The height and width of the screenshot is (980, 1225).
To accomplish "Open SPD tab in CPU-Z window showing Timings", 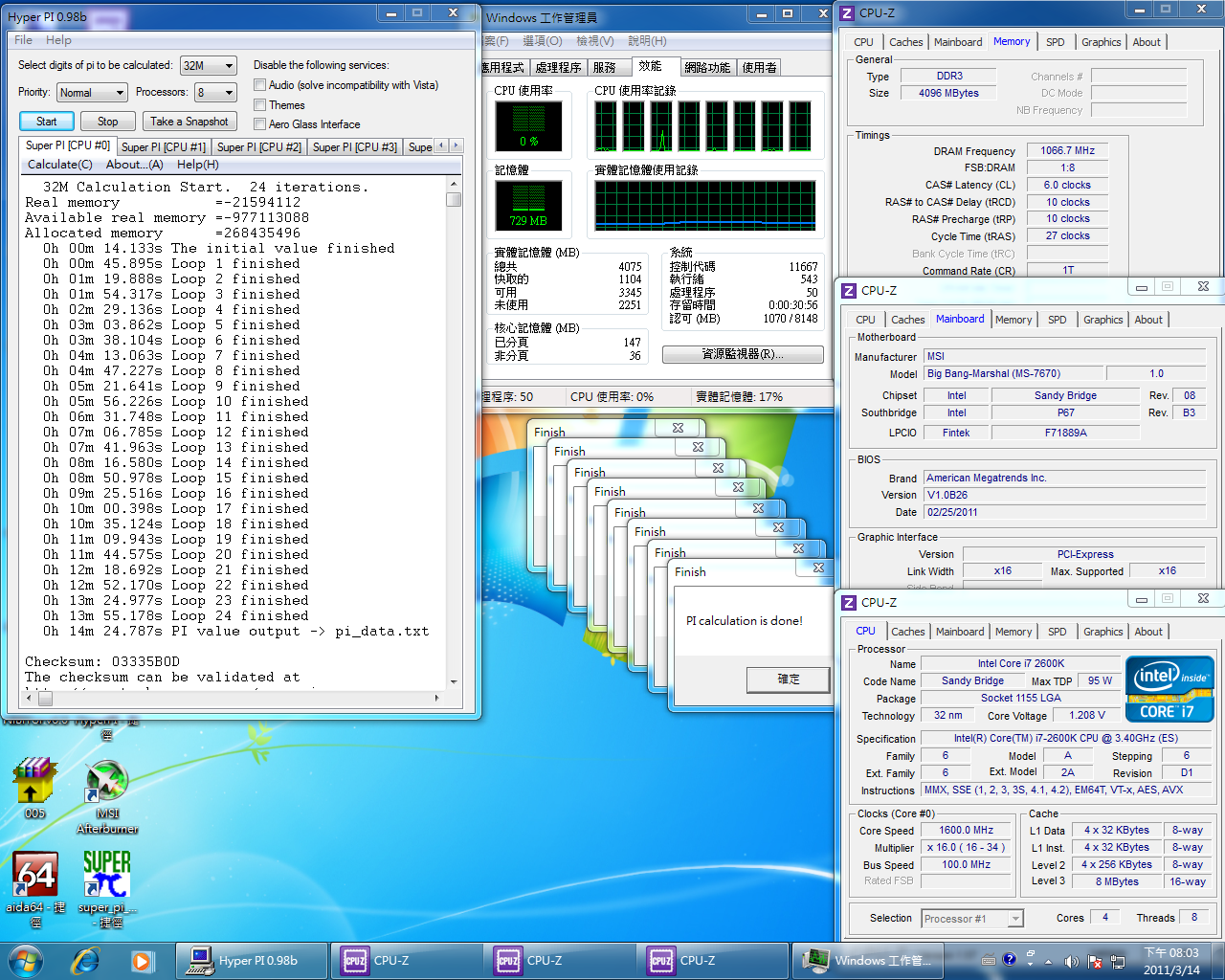I will tap(1056, 42).
